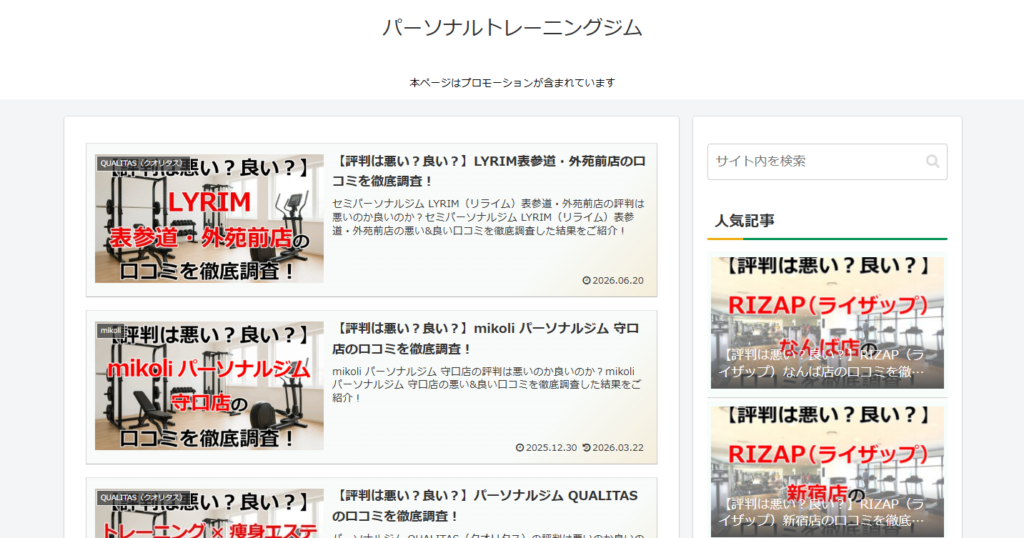Open the LYRIM 表参道・外苑前店 article thumbnail
This screenshot has height=538, width=1024.
[x=209, y=219]
